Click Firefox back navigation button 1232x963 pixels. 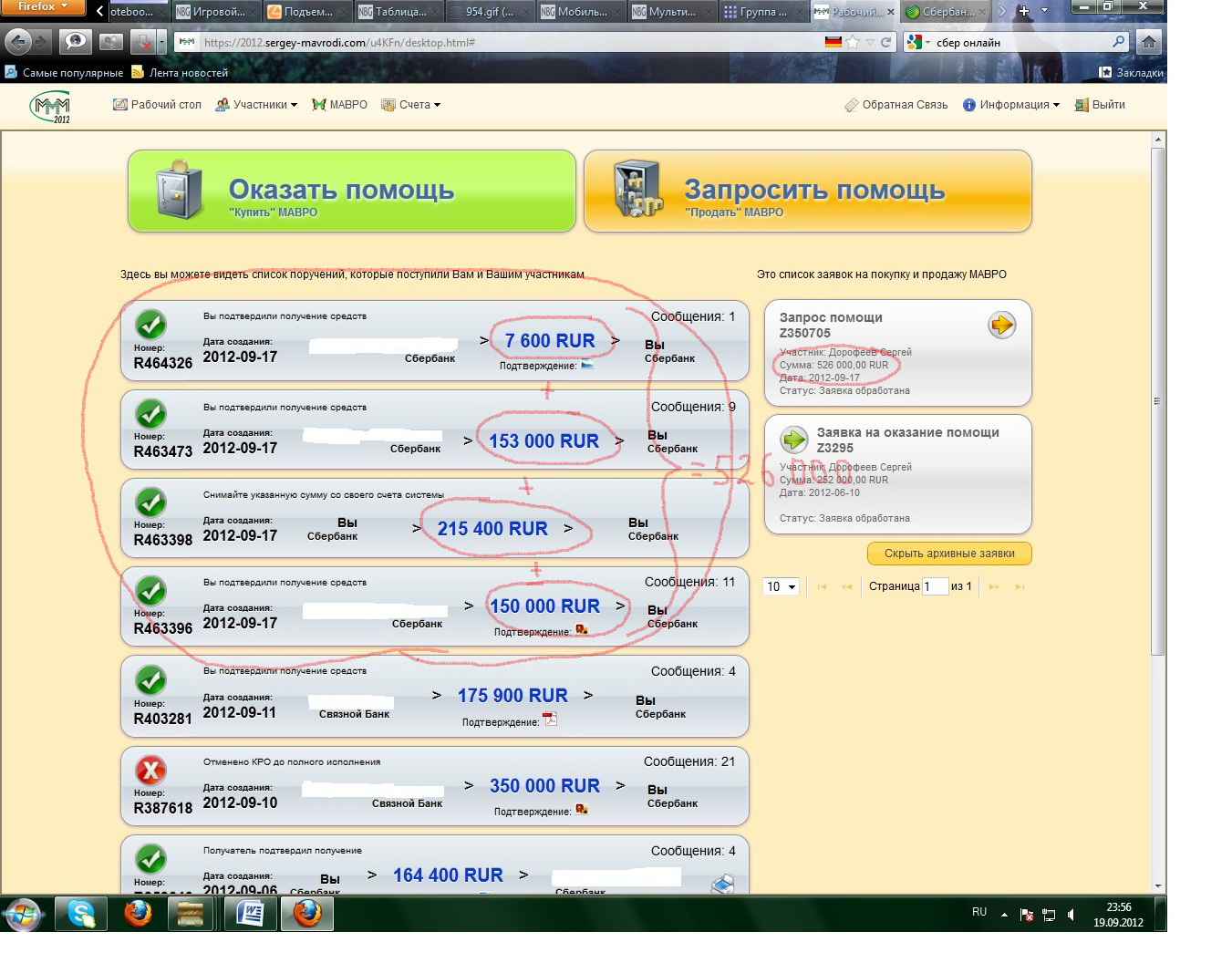17,42
